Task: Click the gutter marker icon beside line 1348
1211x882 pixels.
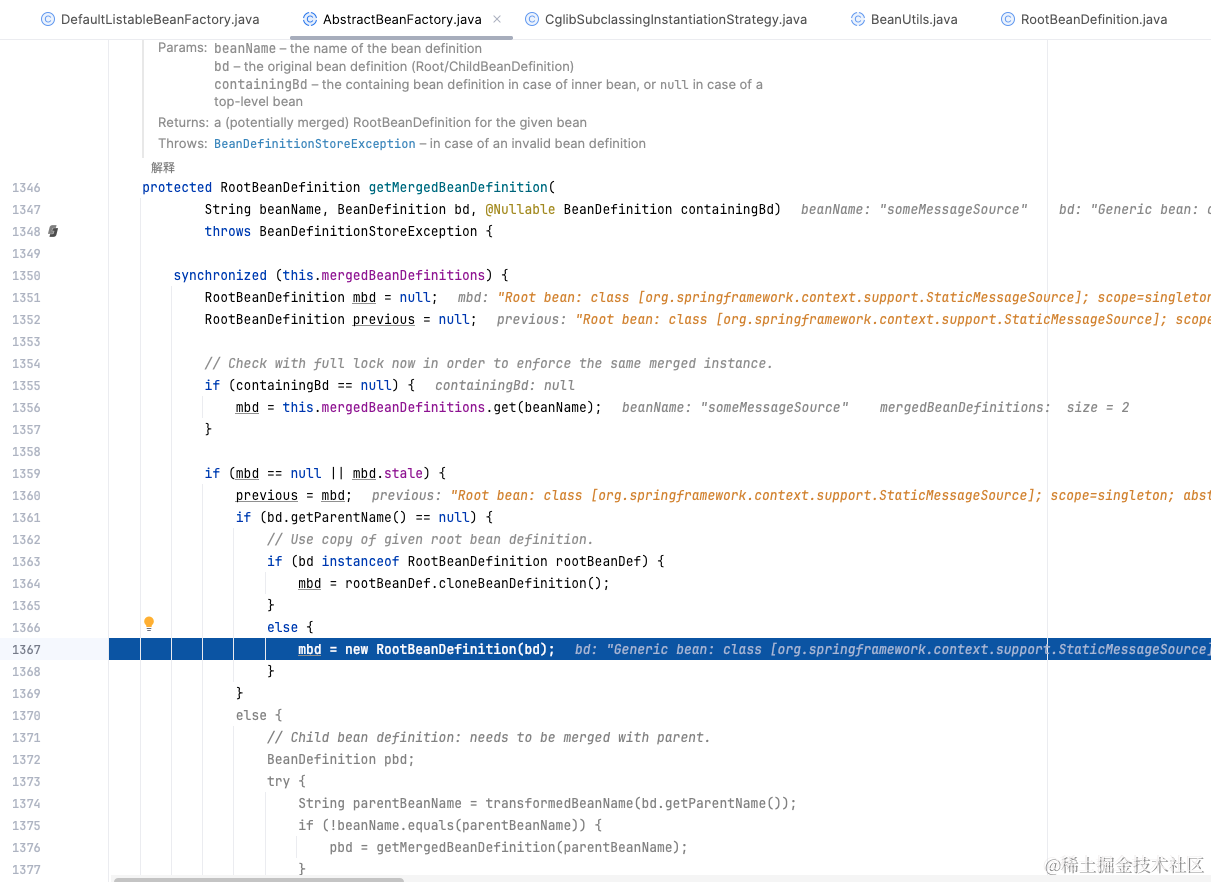Action: click(53, 231)
